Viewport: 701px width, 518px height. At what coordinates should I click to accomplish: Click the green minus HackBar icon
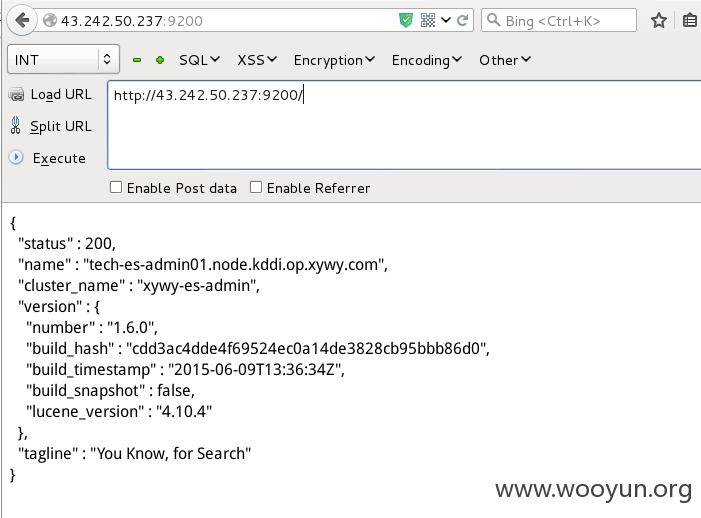137,60
